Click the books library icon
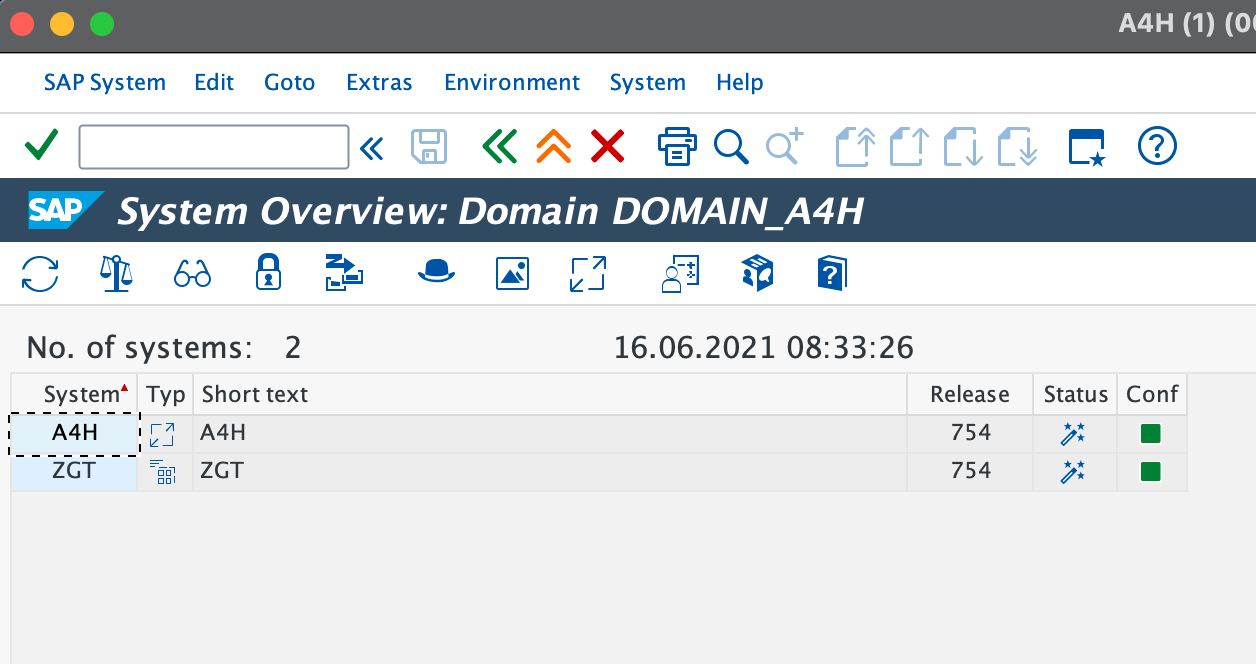Screen dimensions: 1256x664 tap(757, 273)
